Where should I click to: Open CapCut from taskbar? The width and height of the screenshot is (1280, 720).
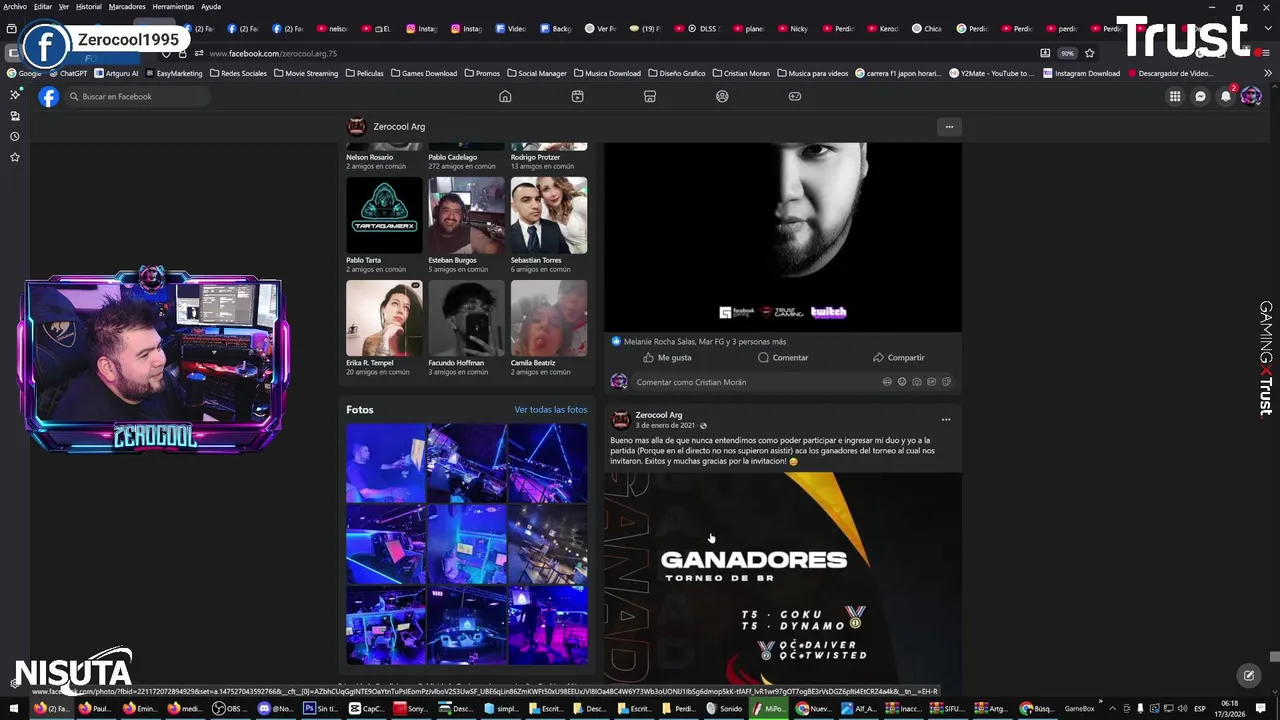tap(366, 708)
